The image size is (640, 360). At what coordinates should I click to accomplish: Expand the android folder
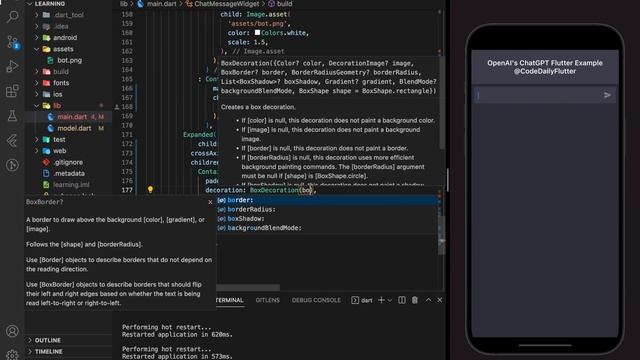[37, 38]
